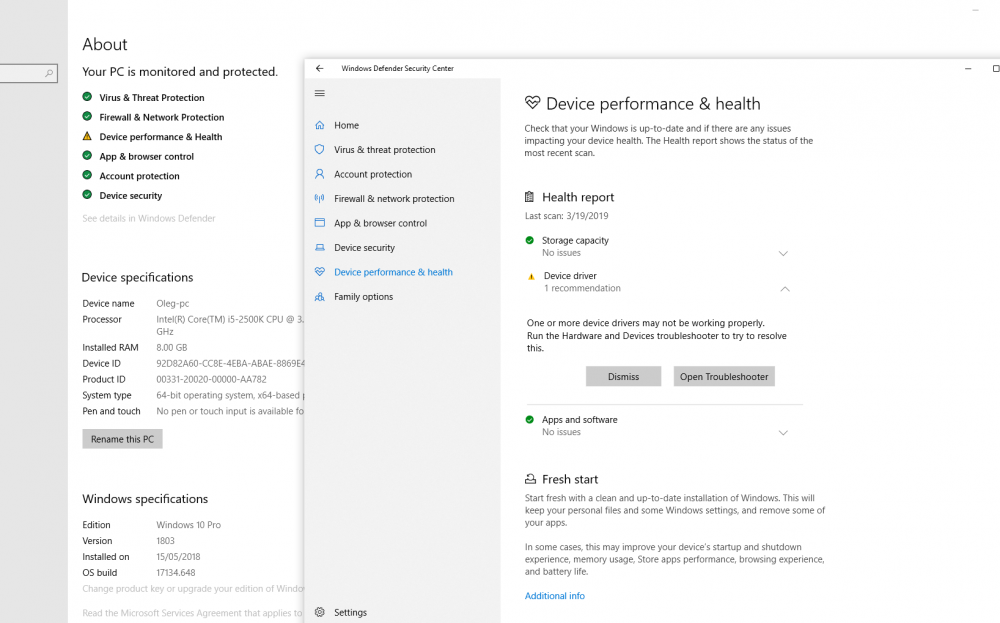This screenshot has width=1000, height=623.
Task: Click App & browser control text in About
Action: coord(147,156)
